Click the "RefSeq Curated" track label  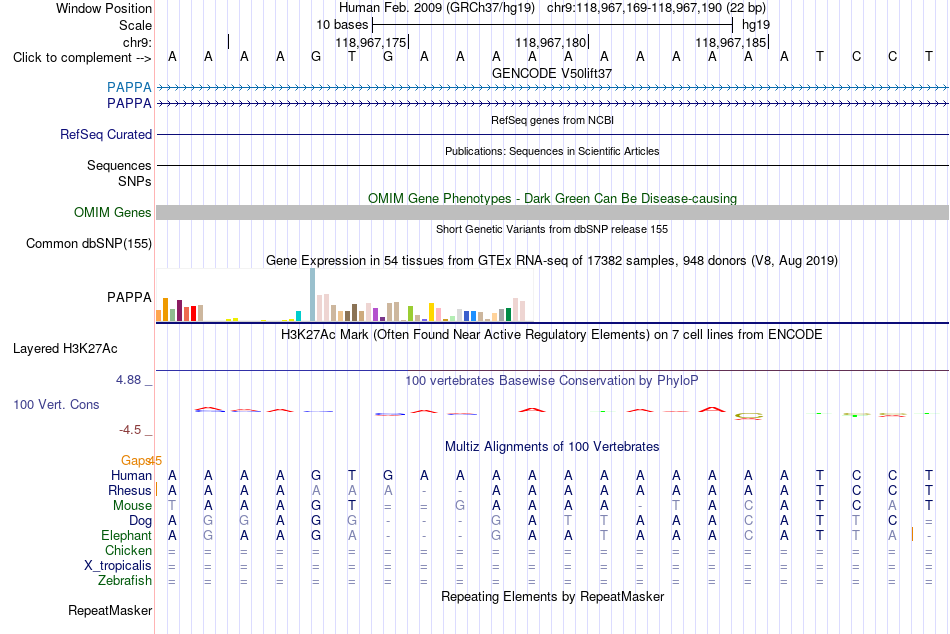coord(105,135)
